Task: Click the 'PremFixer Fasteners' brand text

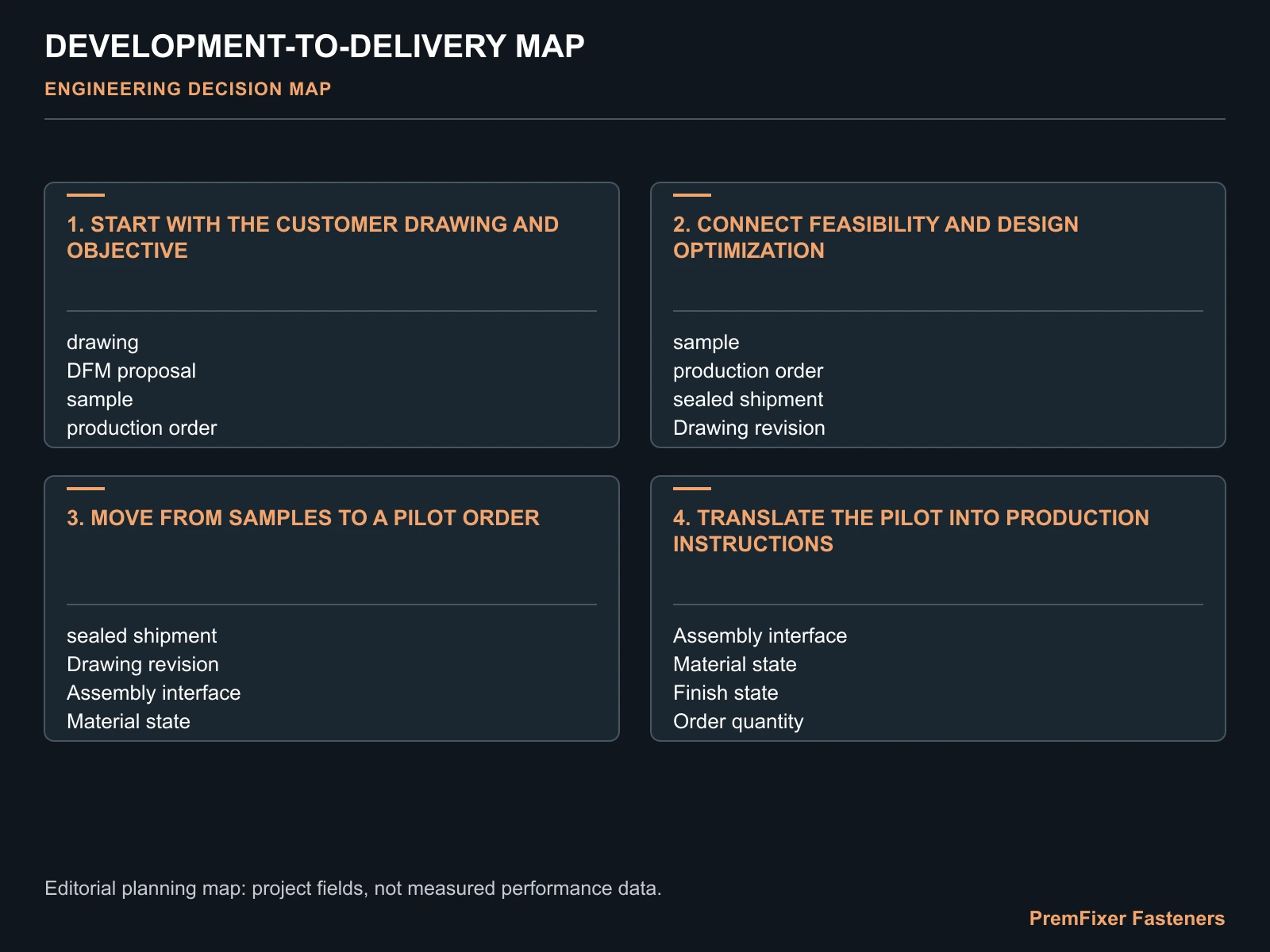Action: 1127,919
